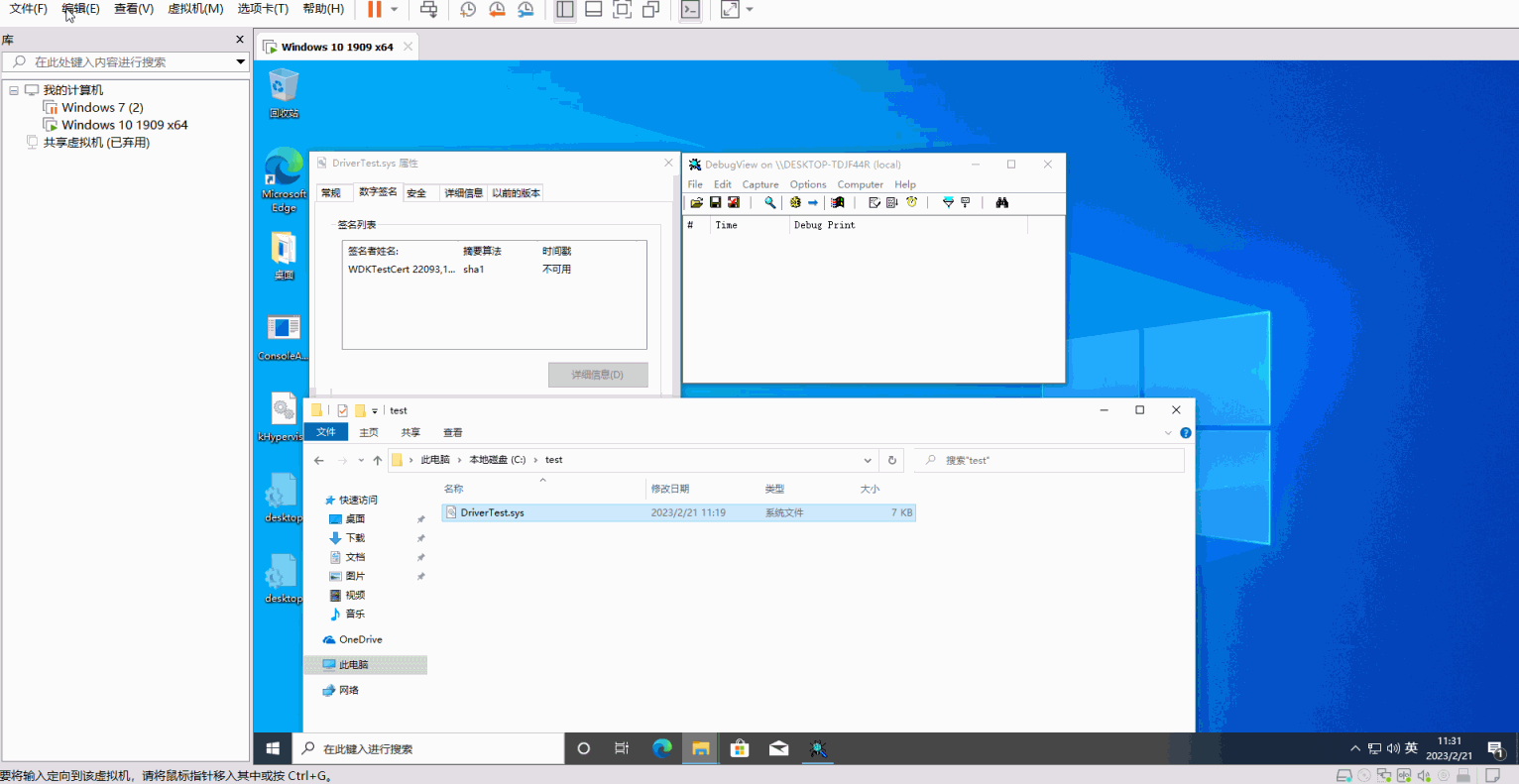Open Explorer help question mark icon
Image resolution: width=1519 pixels, height=784 pixels.
1186,432
